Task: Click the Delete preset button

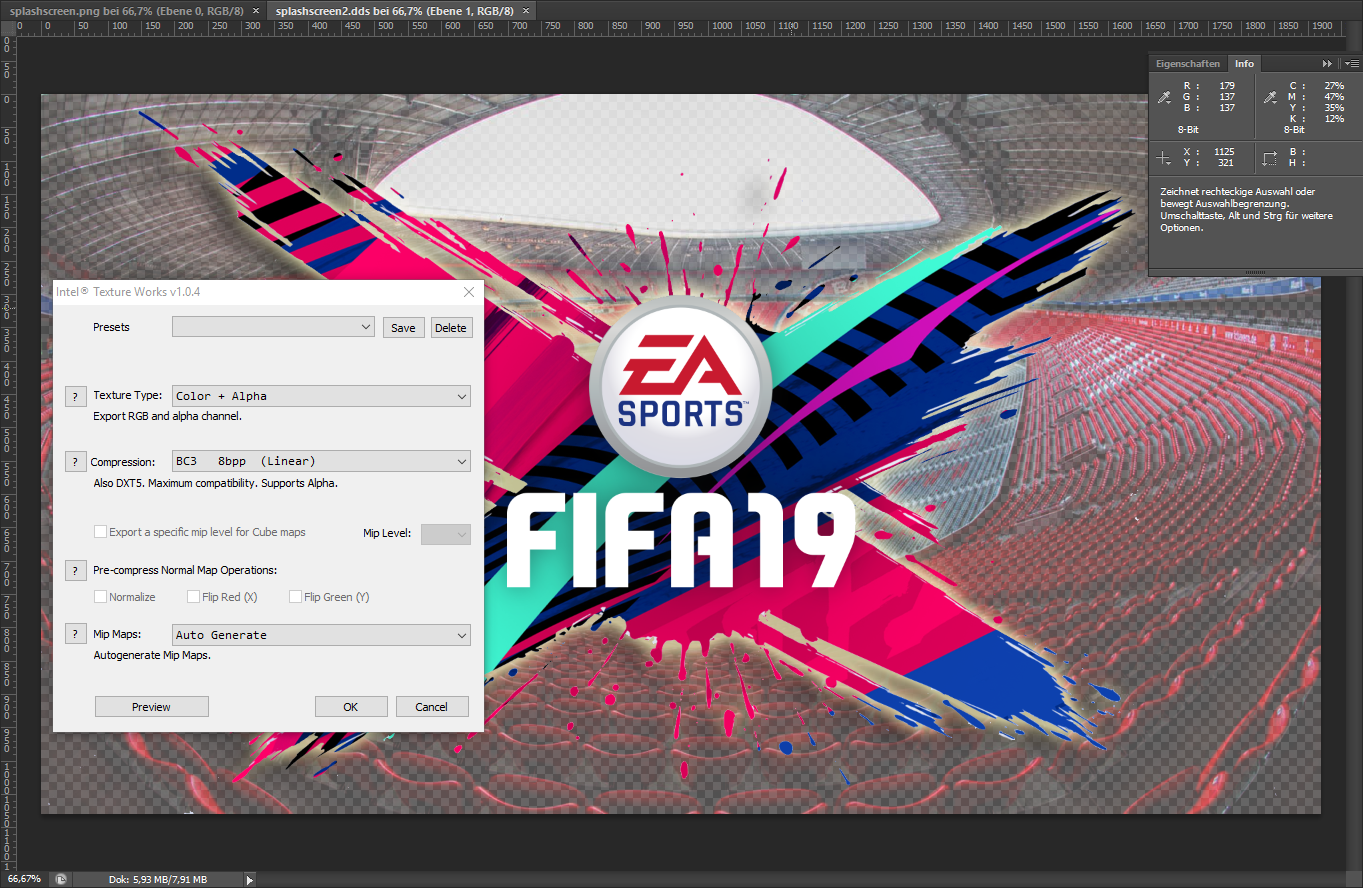Action: tap(450, 327)
